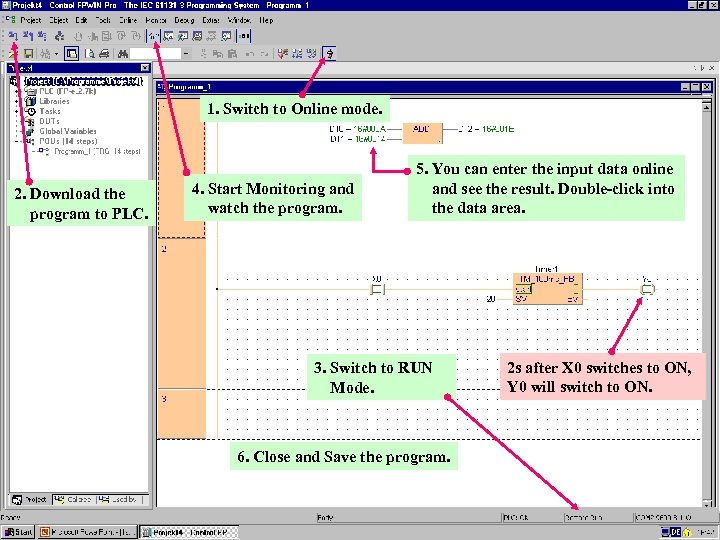720x540 pixels.
Task: Click the editor scrollbar up arrow
Action: 706,107
